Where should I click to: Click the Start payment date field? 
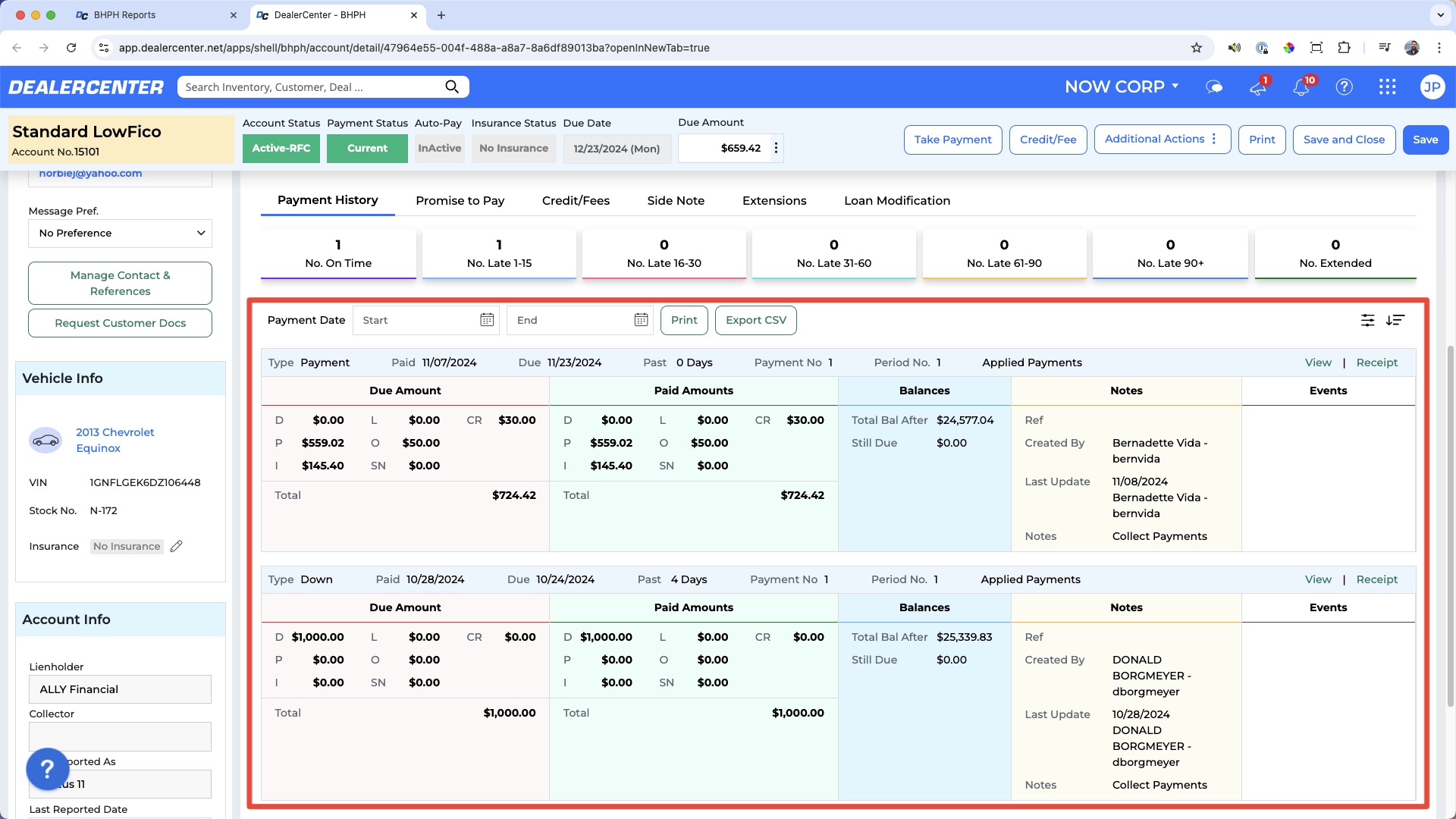pos(425,320)
